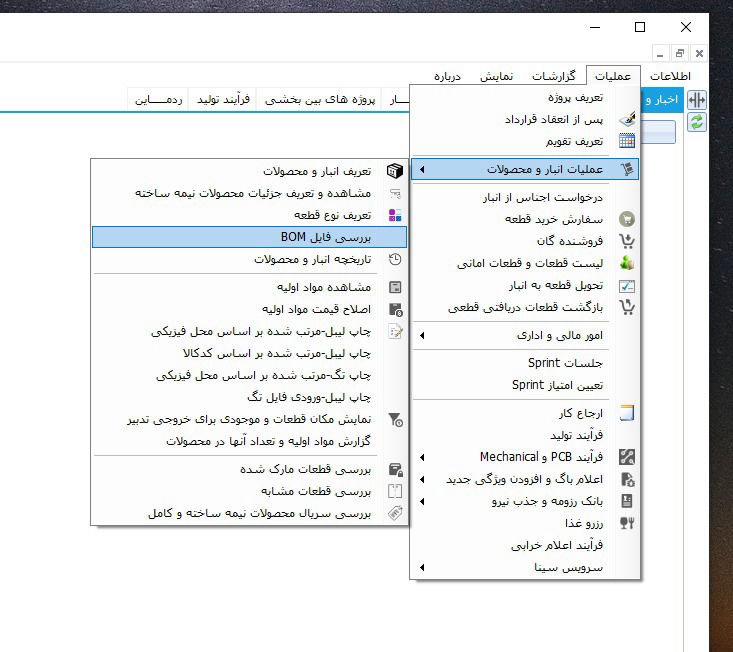Click the cart icon beside عملیات انبار و محصولات

click(627, 169)
